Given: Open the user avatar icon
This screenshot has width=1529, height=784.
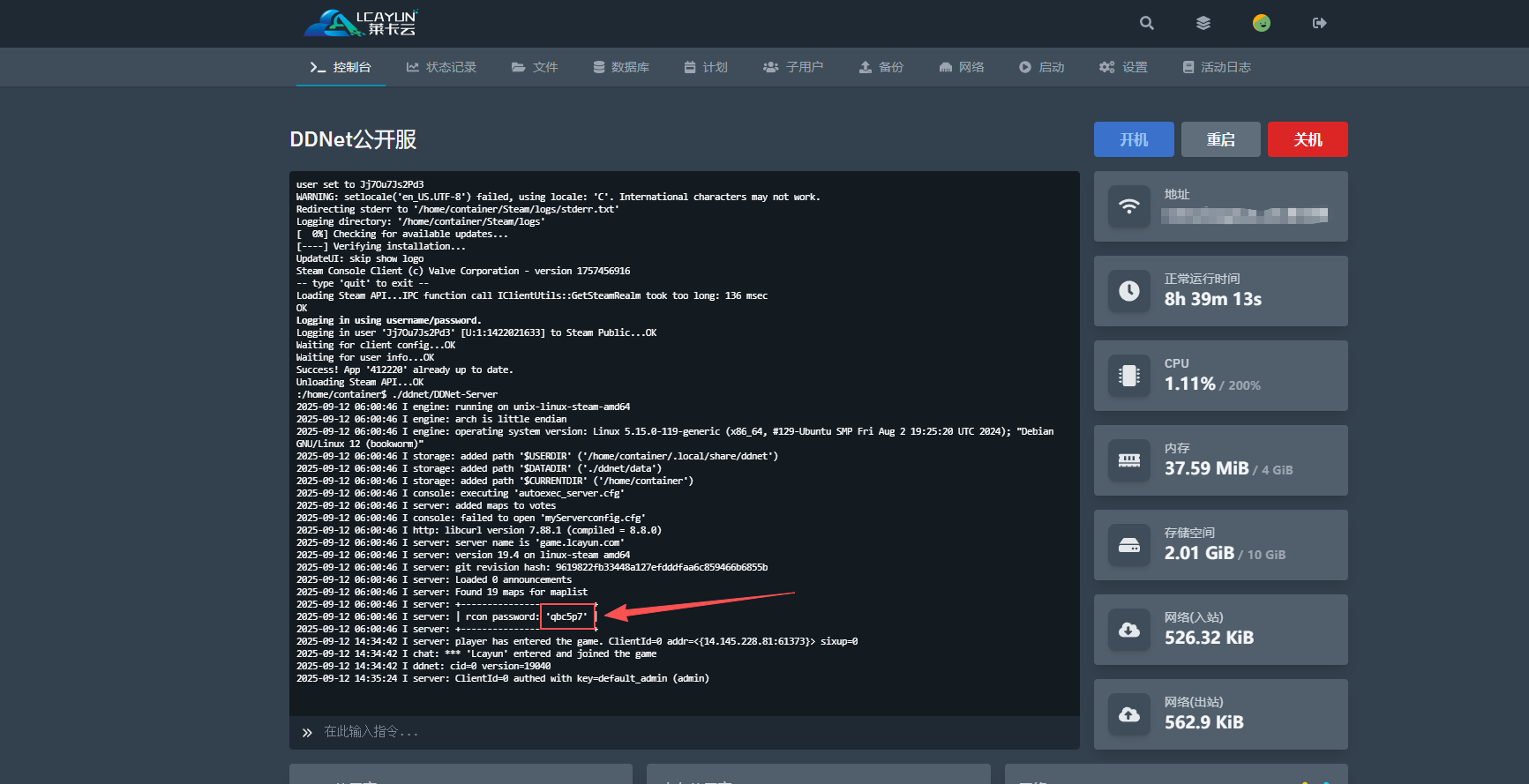Looking at the screenshot, I should [x=1262, y=23].
